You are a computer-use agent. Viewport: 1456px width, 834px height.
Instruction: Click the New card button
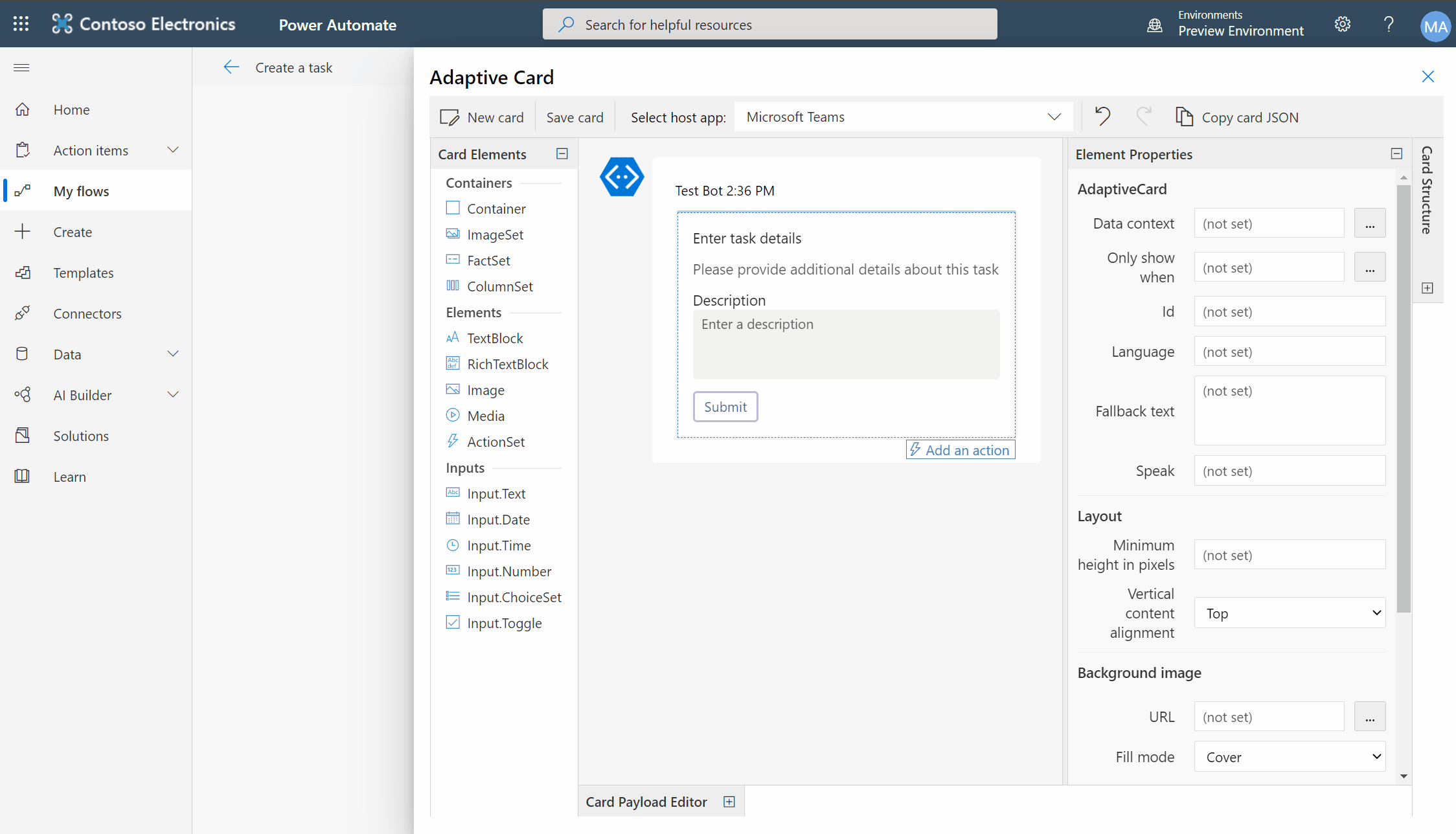pyautogui.click(x=482, y=117)
